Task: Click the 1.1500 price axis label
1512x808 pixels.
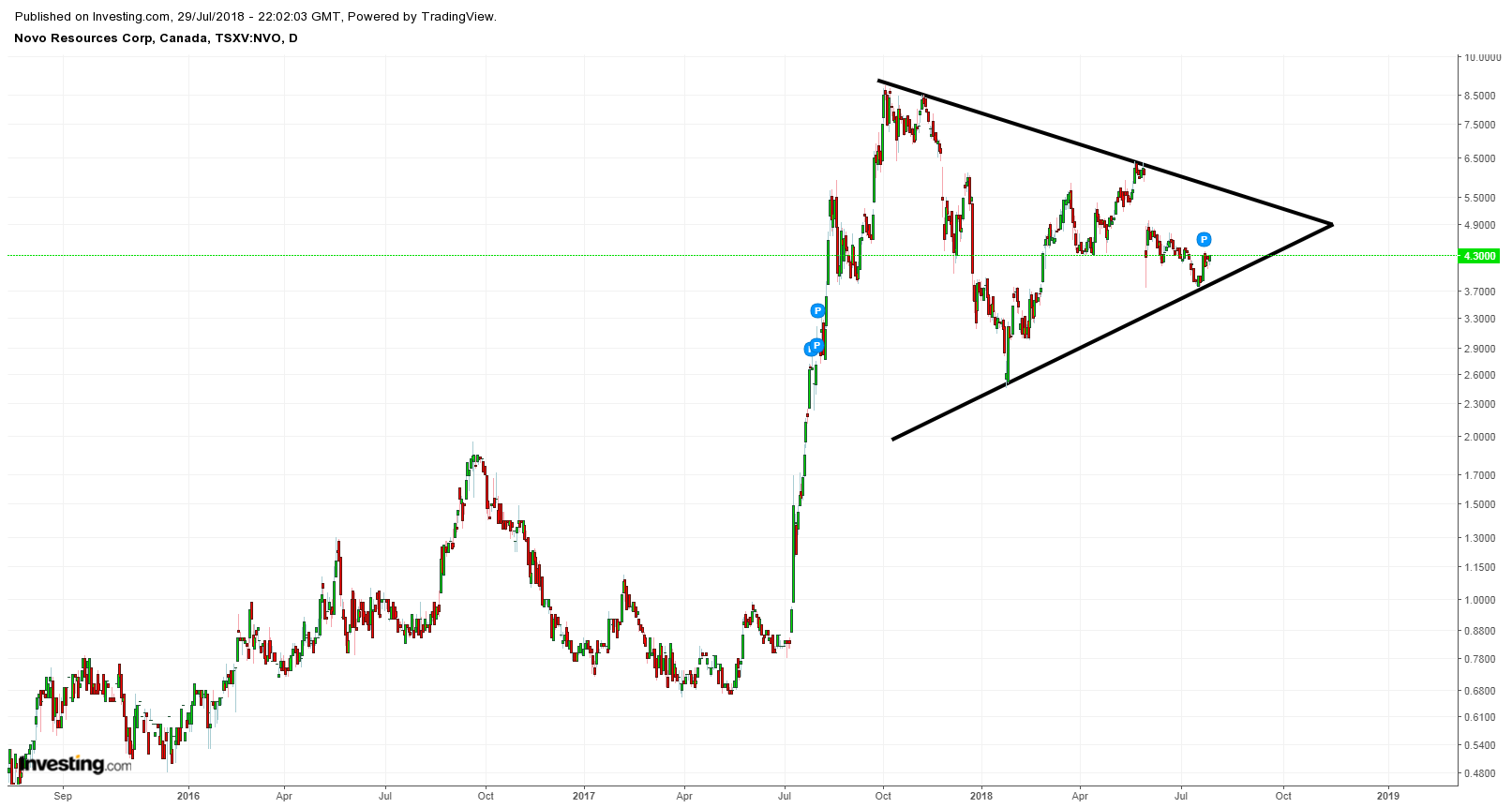Action: 1479,567
